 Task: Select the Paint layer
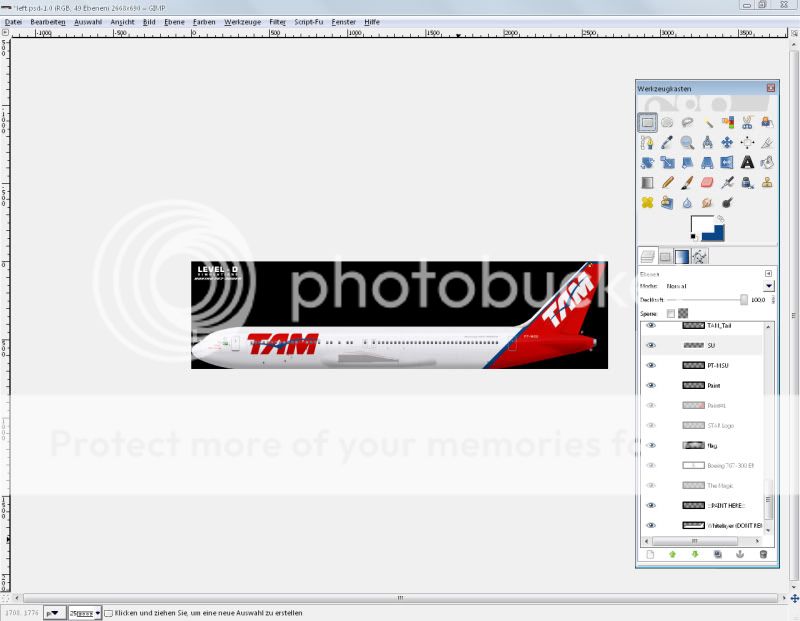pyautogui.click(x=714, y=385)
